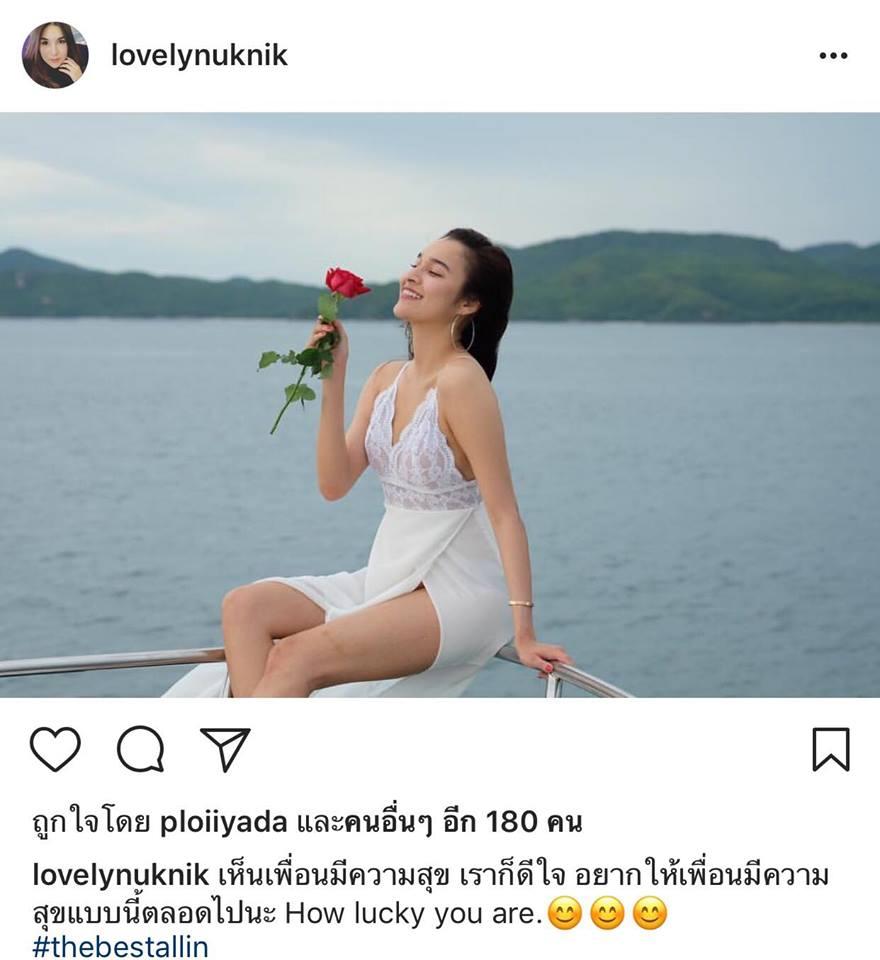This screenshot has height=960, width=880.
Task: Open the three-dot post options menu
Action: click(833, 56)
